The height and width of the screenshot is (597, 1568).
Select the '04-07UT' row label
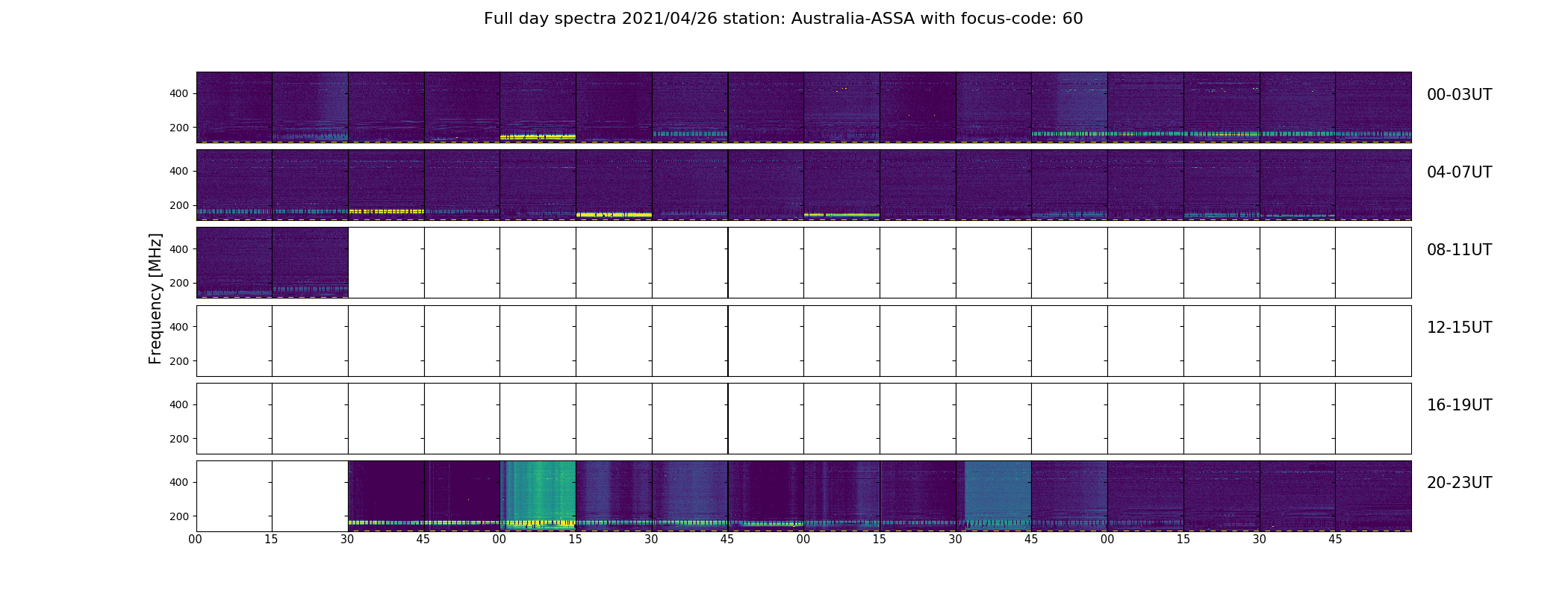1459,172
